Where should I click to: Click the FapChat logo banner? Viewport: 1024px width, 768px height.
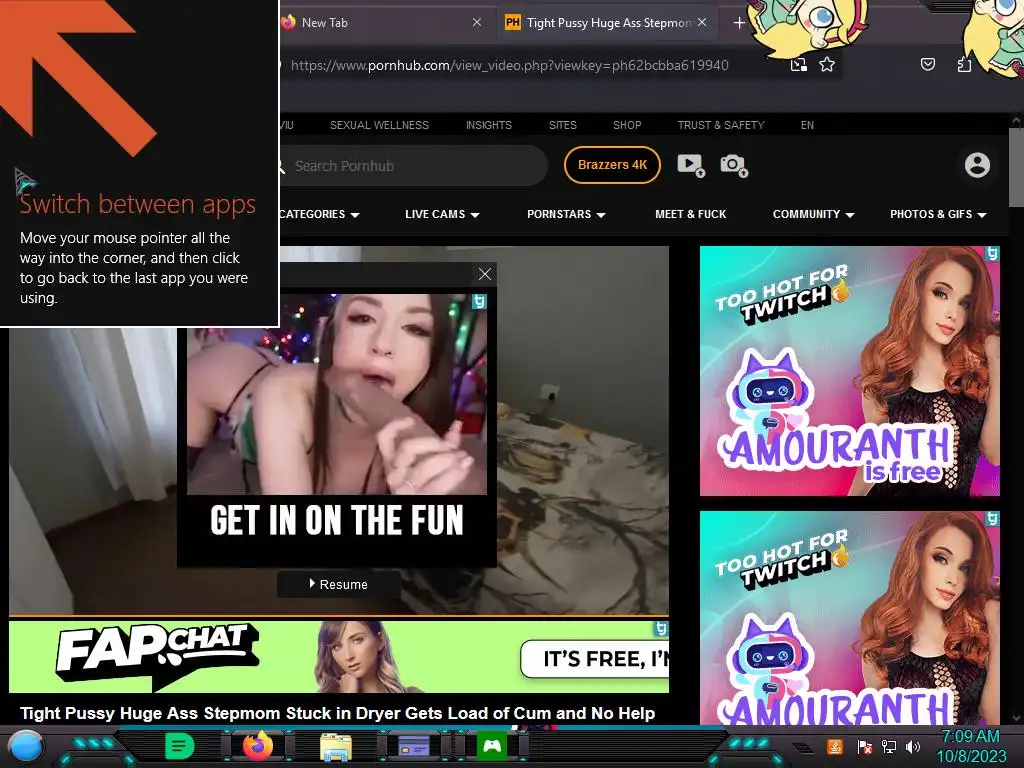[x=157, y=655]
